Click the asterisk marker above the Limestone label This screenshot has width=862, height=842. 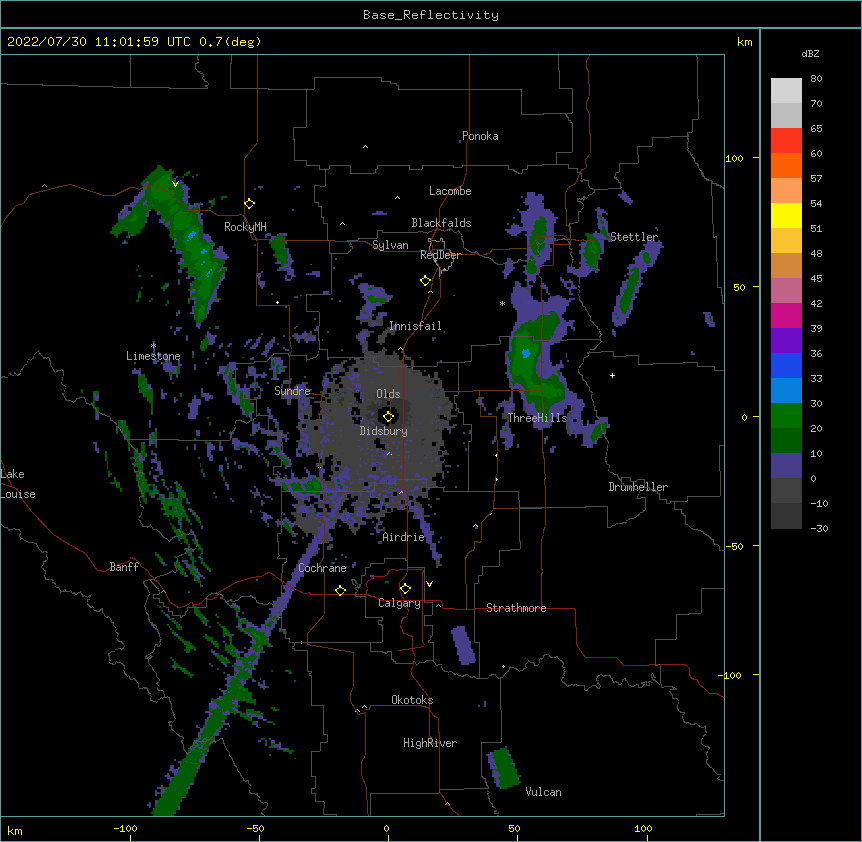click(x=153, y=346)
